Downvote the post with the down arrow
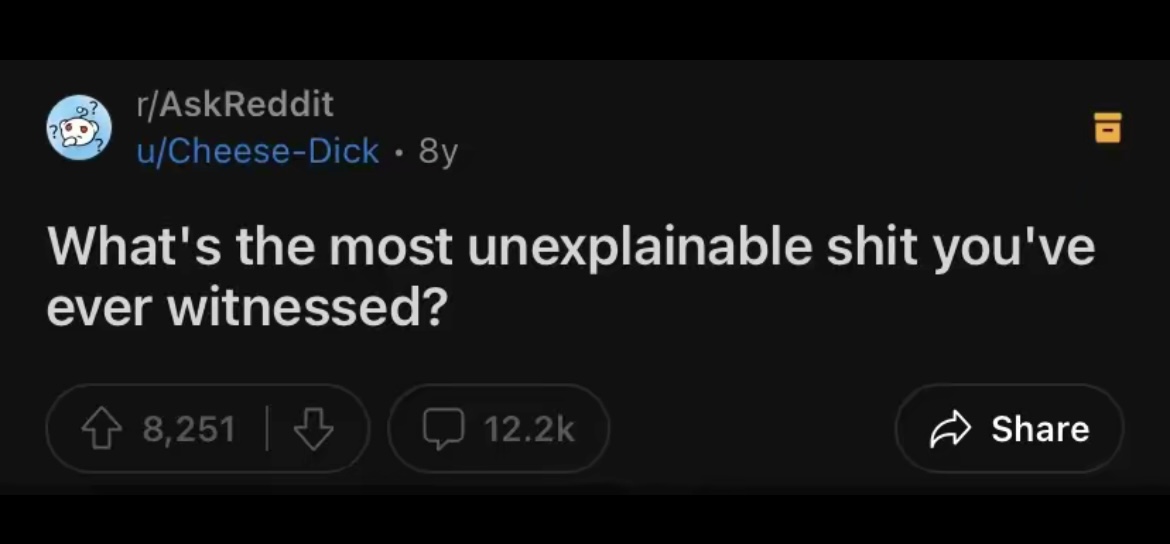This screenshot has height=544, width=1170. tap(313, 430)
